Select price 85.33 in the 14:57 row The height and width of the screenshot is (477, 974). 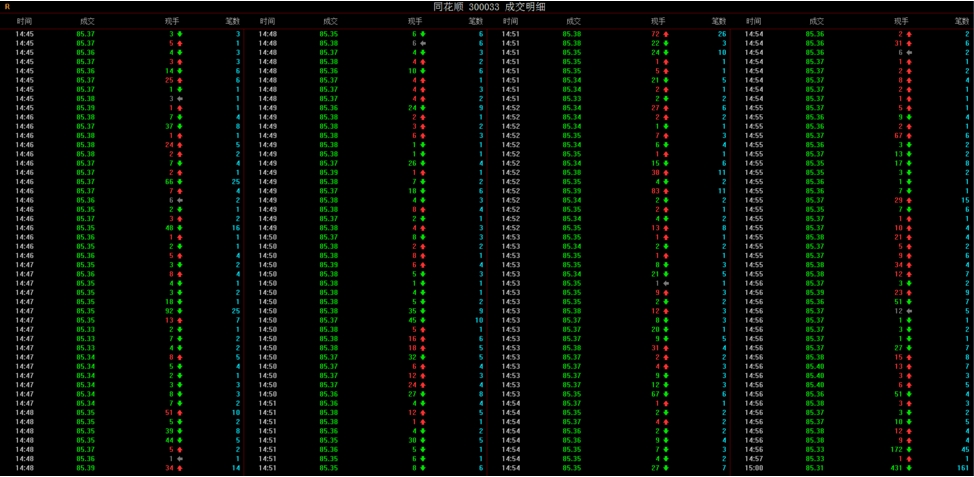(814, 458)
